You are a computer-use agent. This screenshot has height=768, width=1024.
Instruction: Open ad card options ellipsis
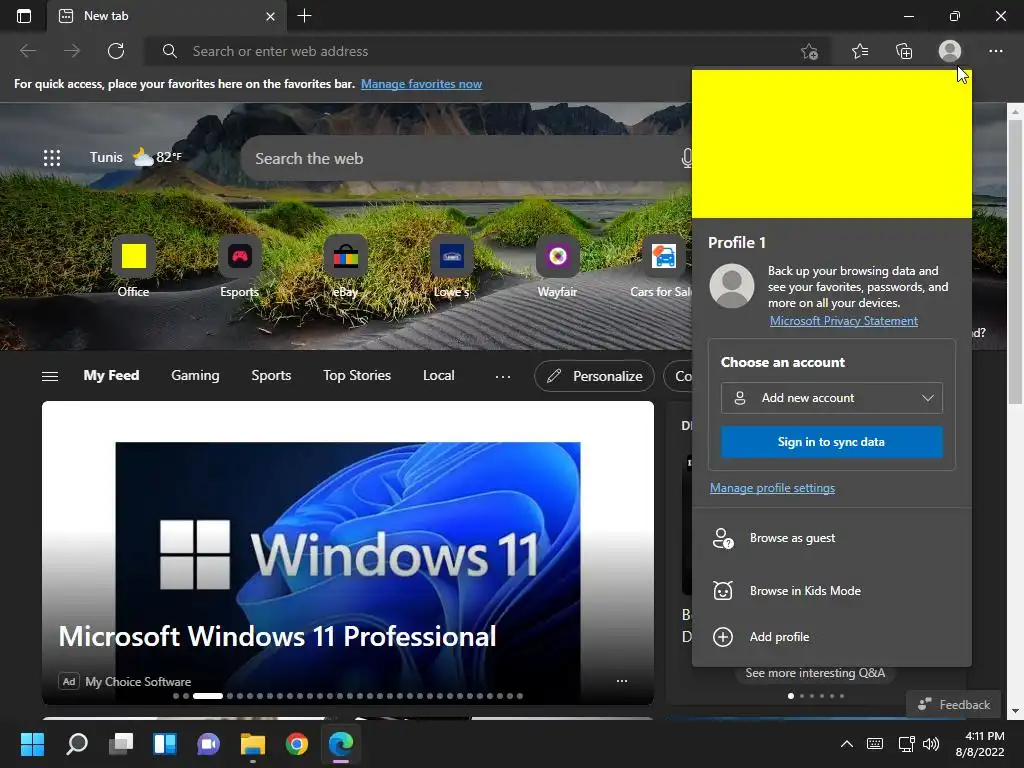pyautogui.click(x=622, y=681)
